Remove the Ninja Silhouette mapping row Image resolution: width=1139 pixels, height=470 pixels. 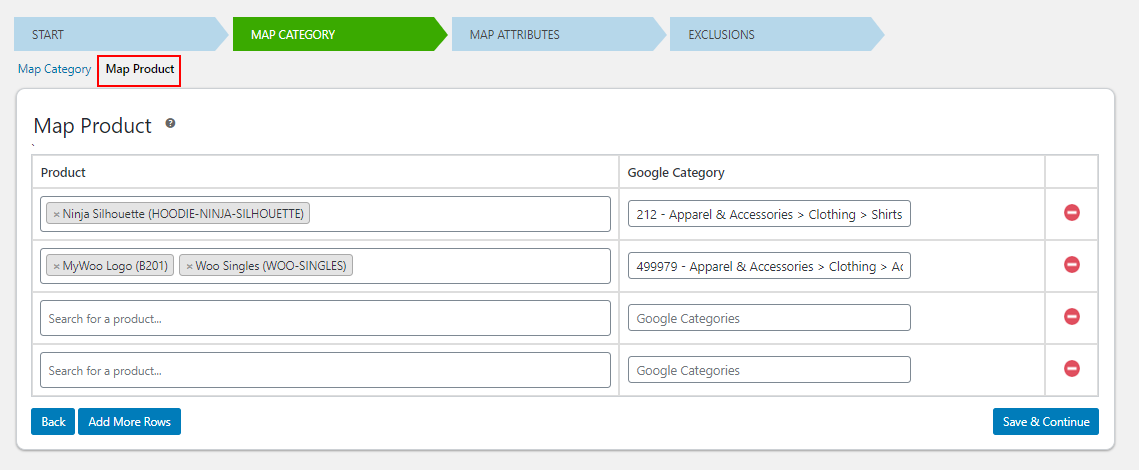[x=1071, y=213]
